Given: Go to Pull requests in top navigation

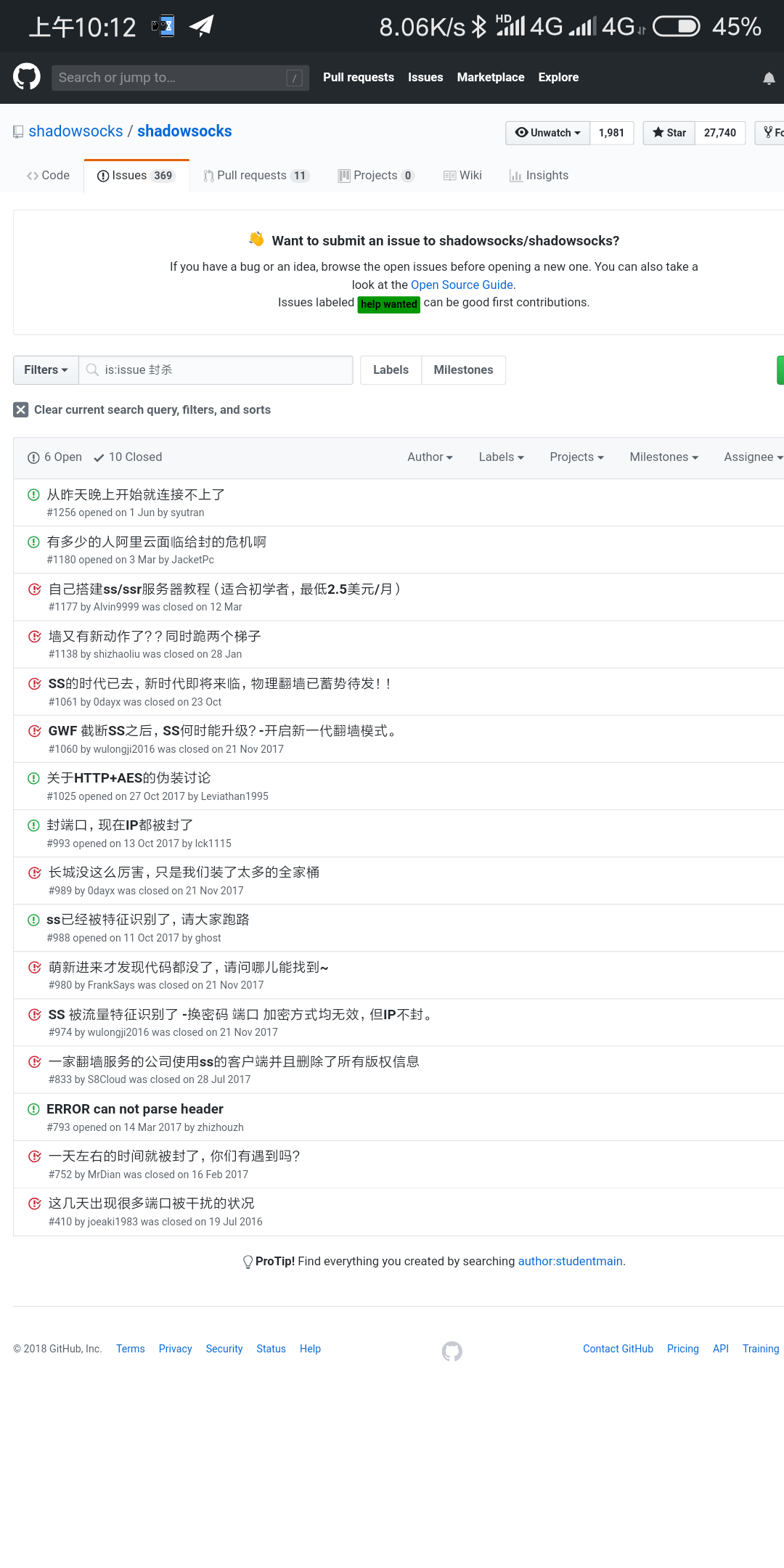Looking at the screenshot, I should coord(359,78).
